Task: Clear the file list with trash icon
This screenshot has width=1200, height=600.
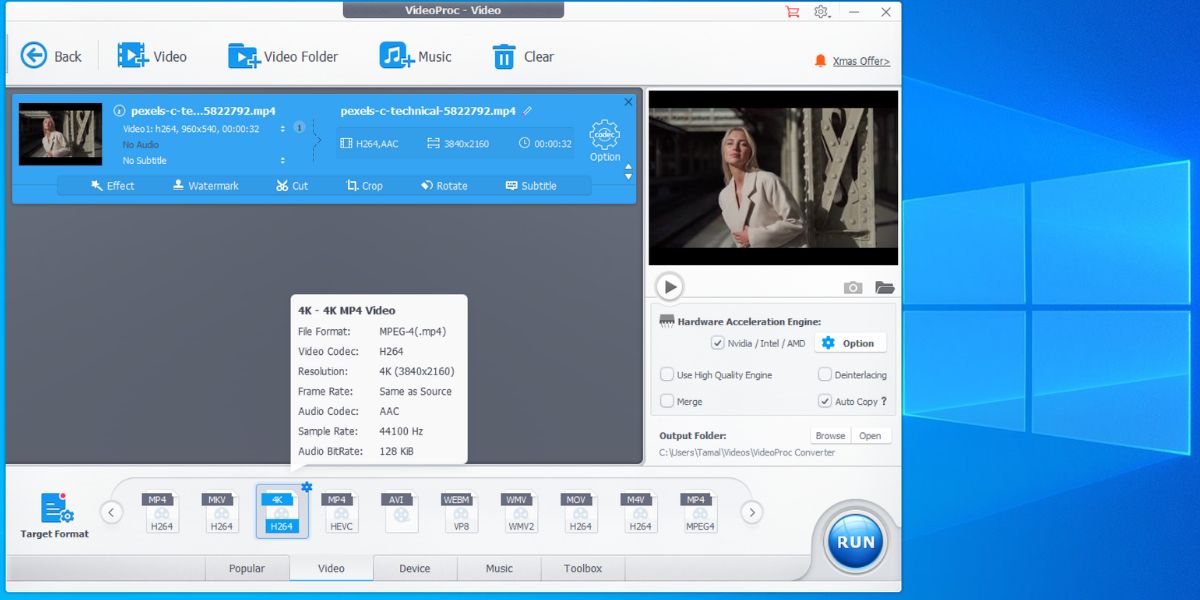Action: click(523, 56)
